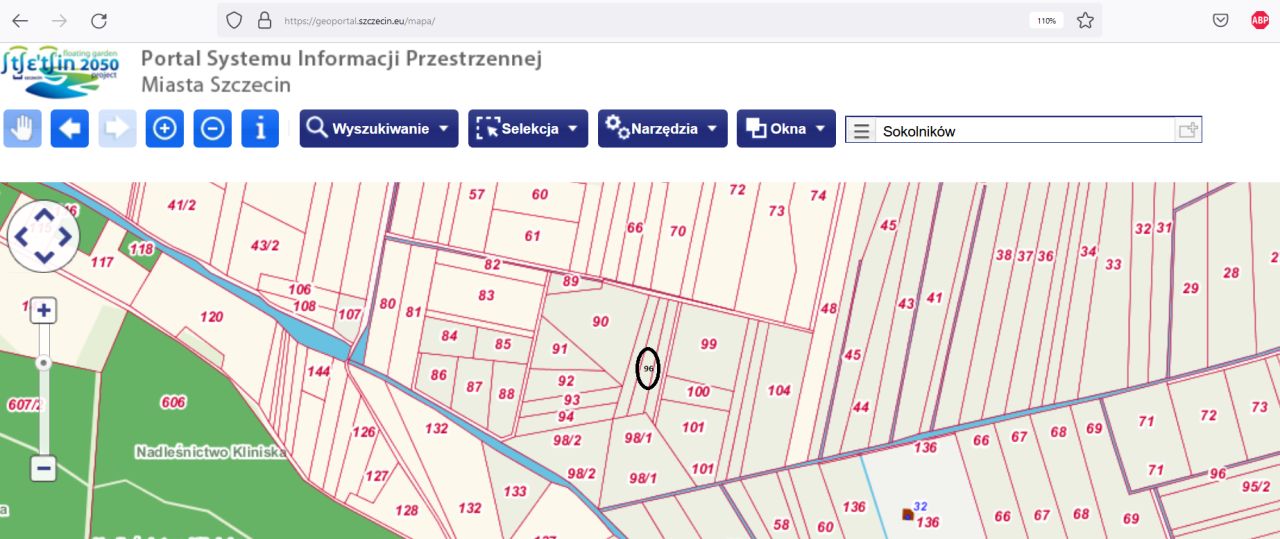Click parcel label 58

click(781, 524)
